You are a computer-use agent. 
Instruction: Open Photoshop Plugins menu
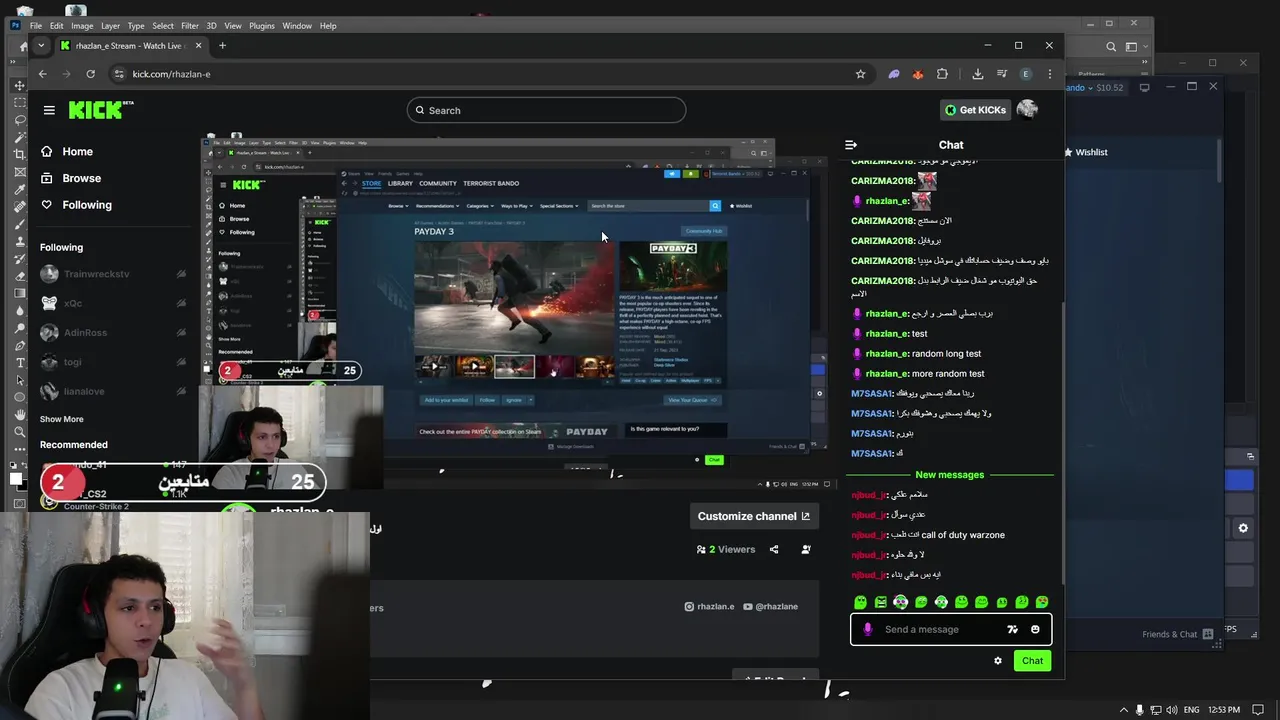(262, 26)
